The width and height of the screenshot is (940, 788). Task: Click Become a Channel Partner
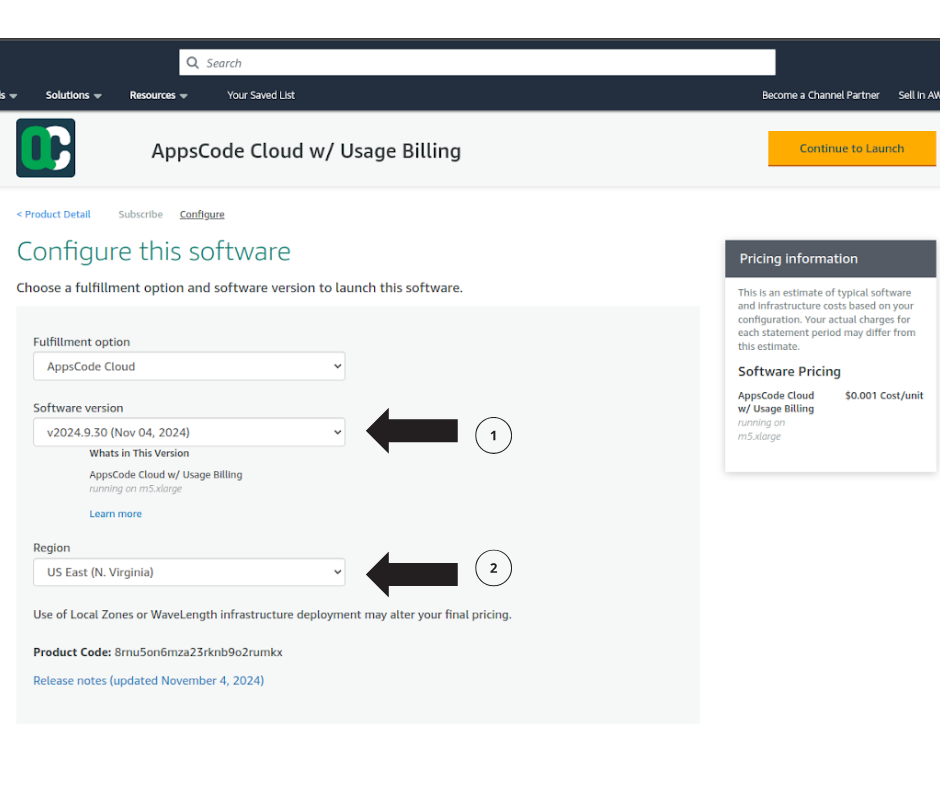[820, 95]
